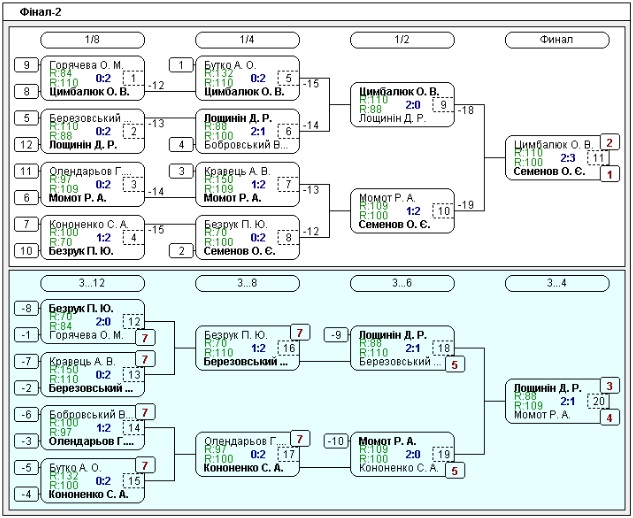Select the 3...12 consolation round header
Screen dimensions: 633x518
point(92,283)
